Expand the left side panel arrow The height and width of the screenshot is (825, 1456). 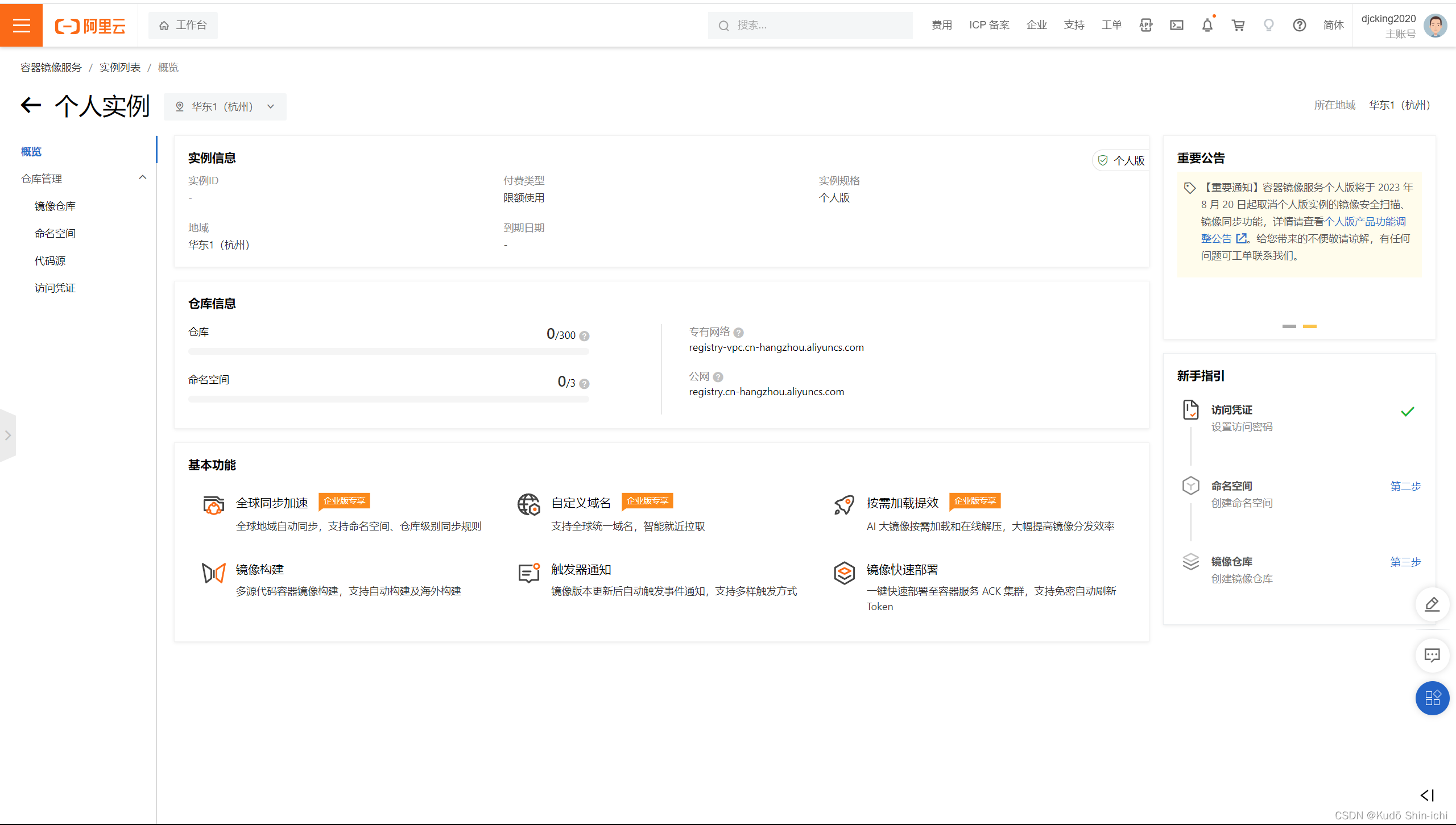[x=8, y=436]
